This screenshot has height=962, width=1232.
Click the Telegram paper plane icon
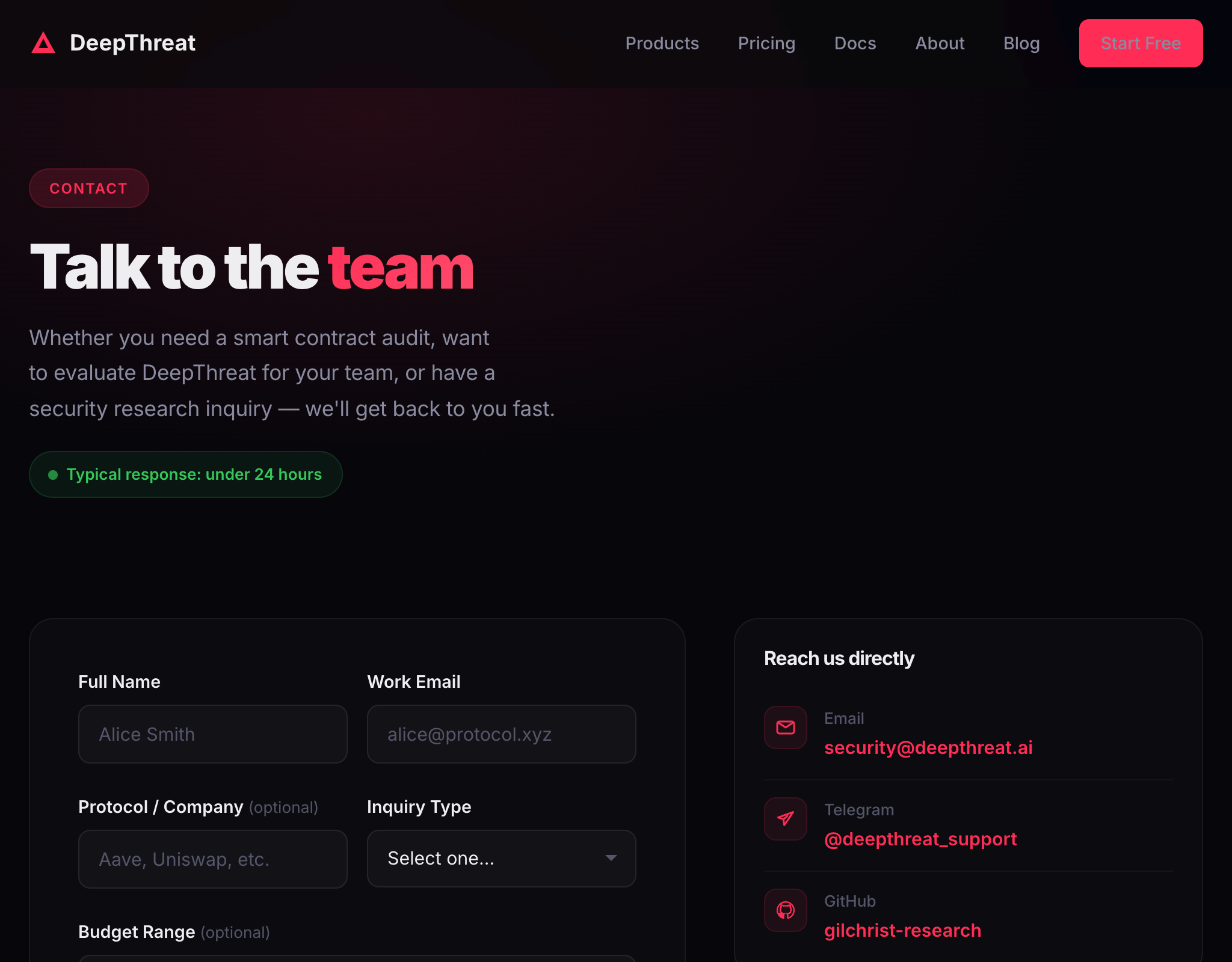785,819
